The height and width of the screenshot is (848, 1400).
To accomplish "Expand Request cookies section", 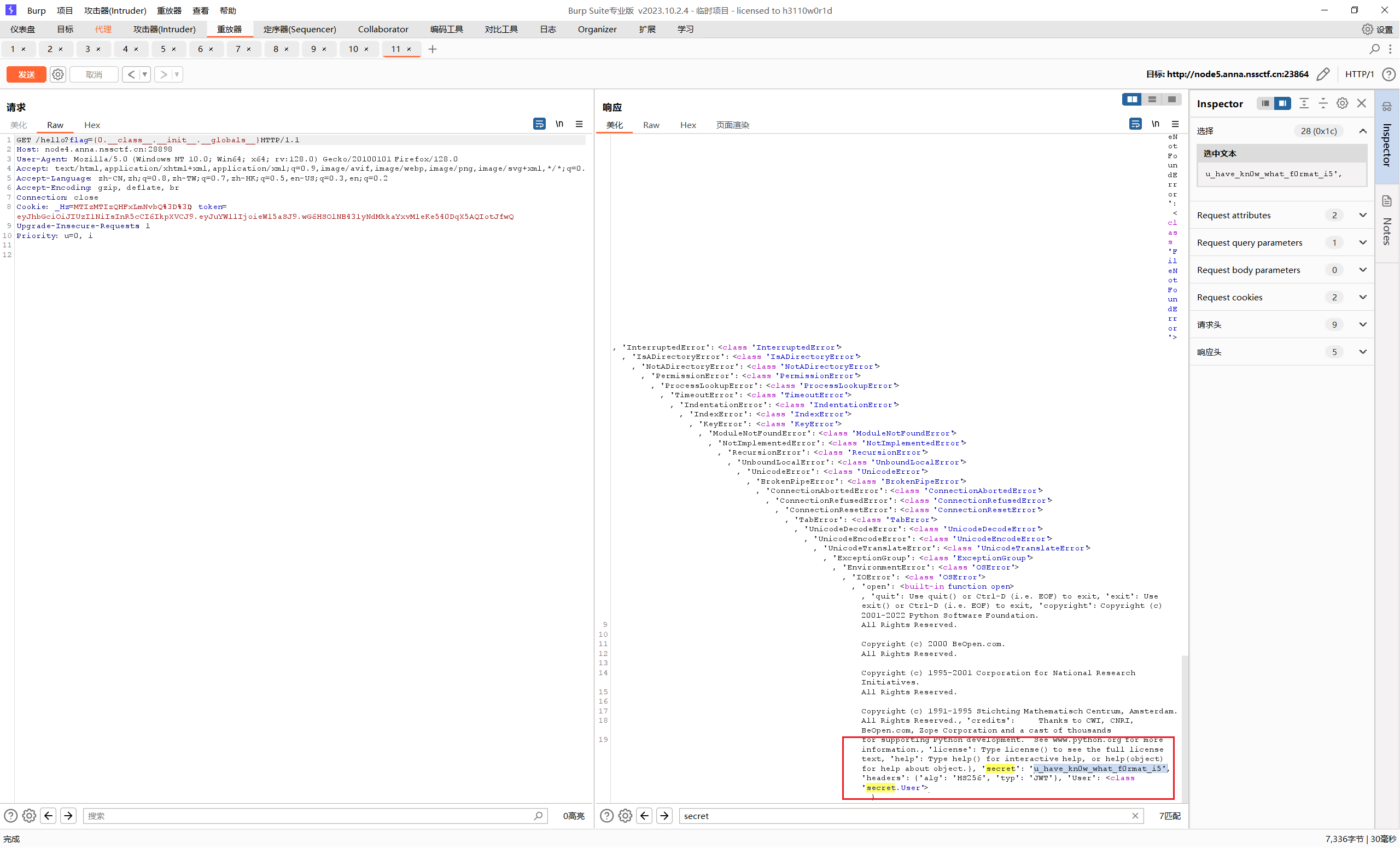I will click(x=1362, y=297).
